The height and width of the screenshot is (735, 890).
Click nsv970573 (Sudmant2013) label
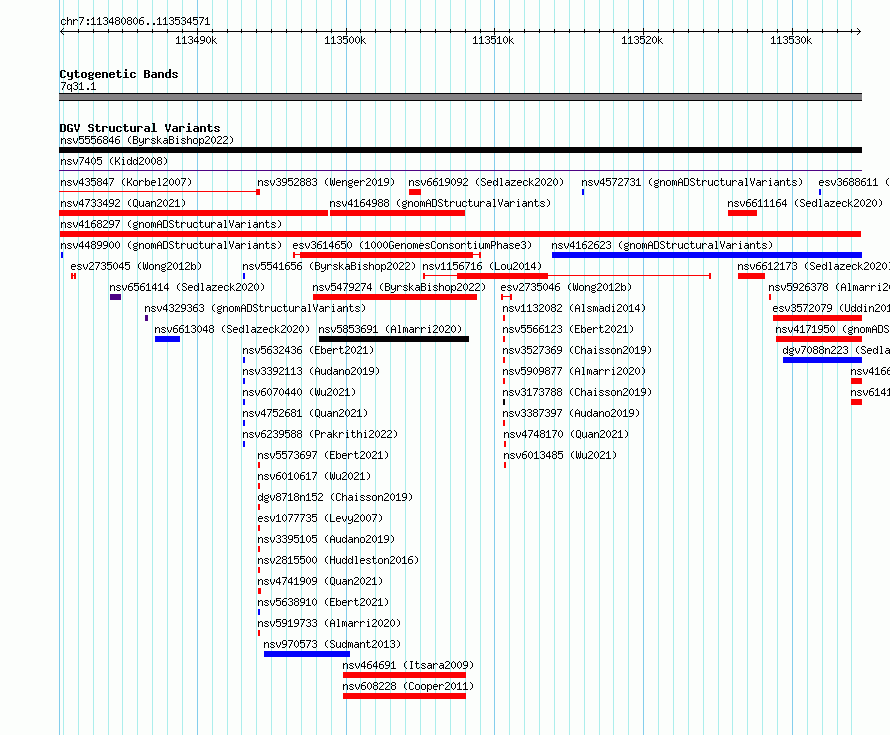[x=332, y=644]
